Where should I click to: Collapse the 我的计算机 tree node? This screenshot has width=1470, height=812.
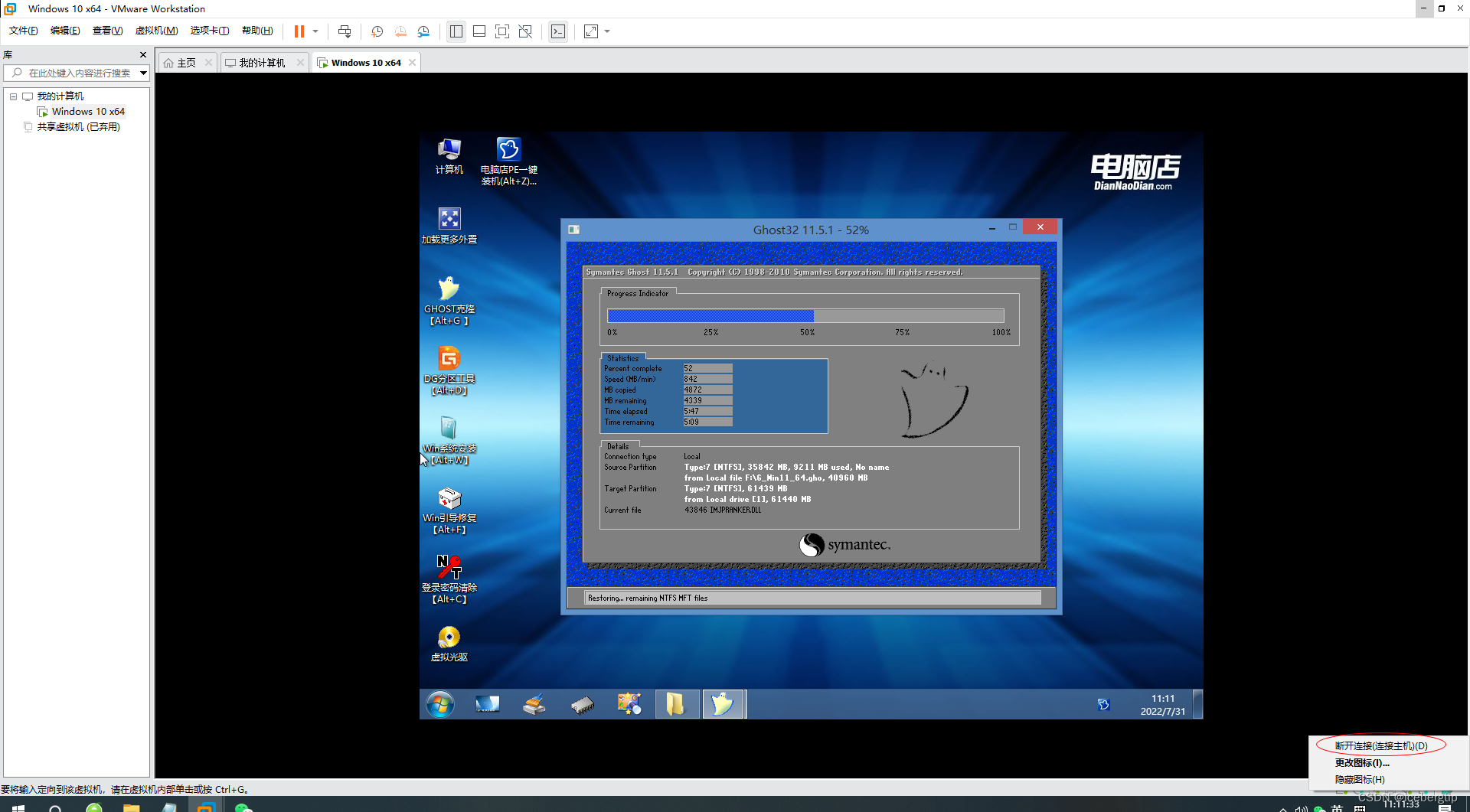(13, 96)
